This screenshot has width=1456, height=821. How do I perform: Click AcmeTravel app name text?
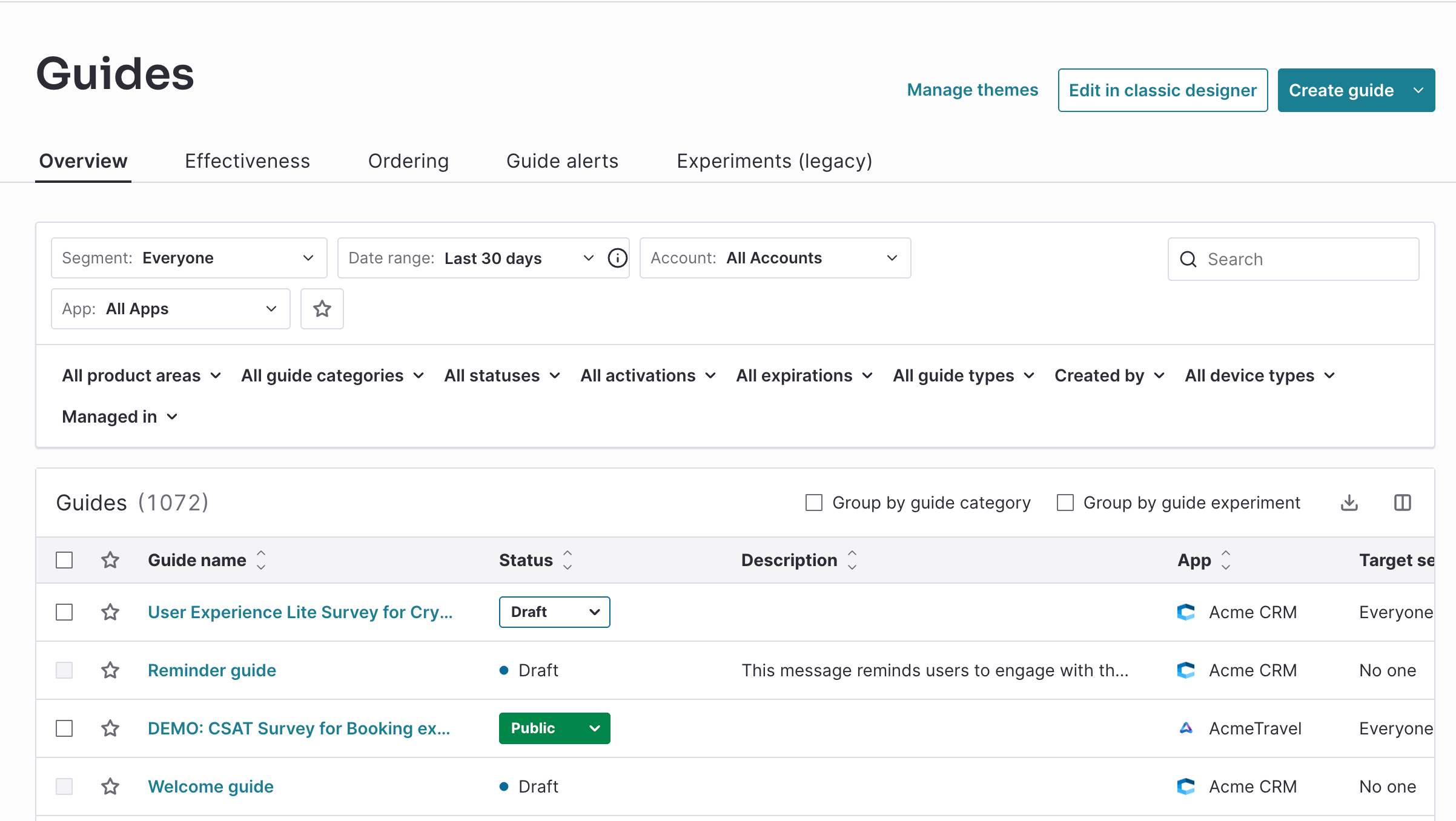click(x=1255, y=728)
